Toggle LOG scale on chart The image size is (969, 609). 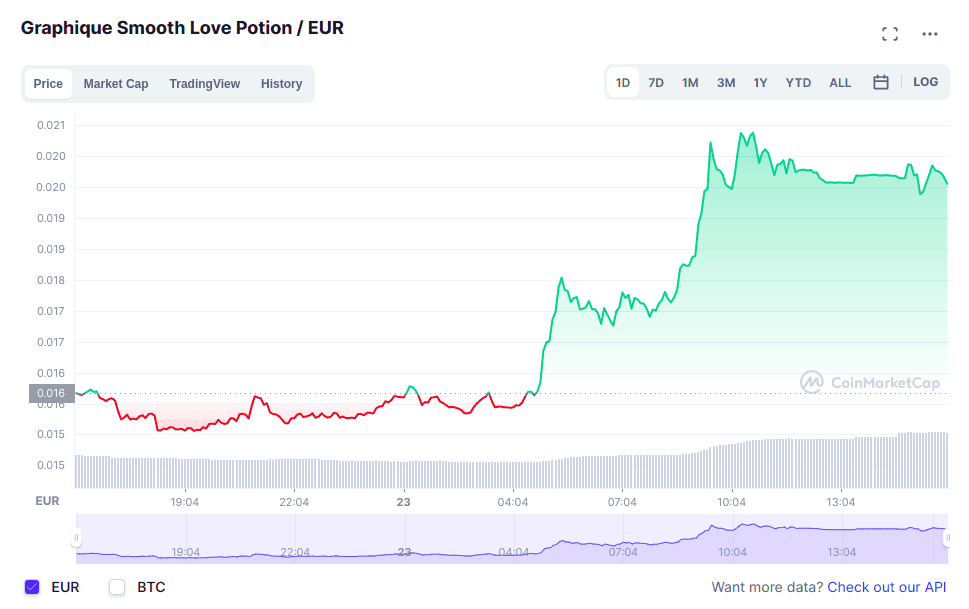tap(925, 82)
